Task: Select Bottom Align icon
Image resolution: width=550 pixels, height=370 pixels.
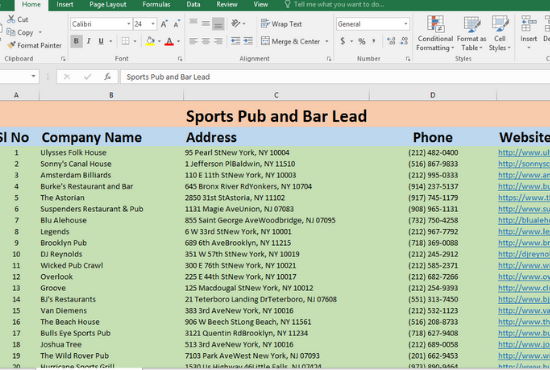Action: point(218,23)
